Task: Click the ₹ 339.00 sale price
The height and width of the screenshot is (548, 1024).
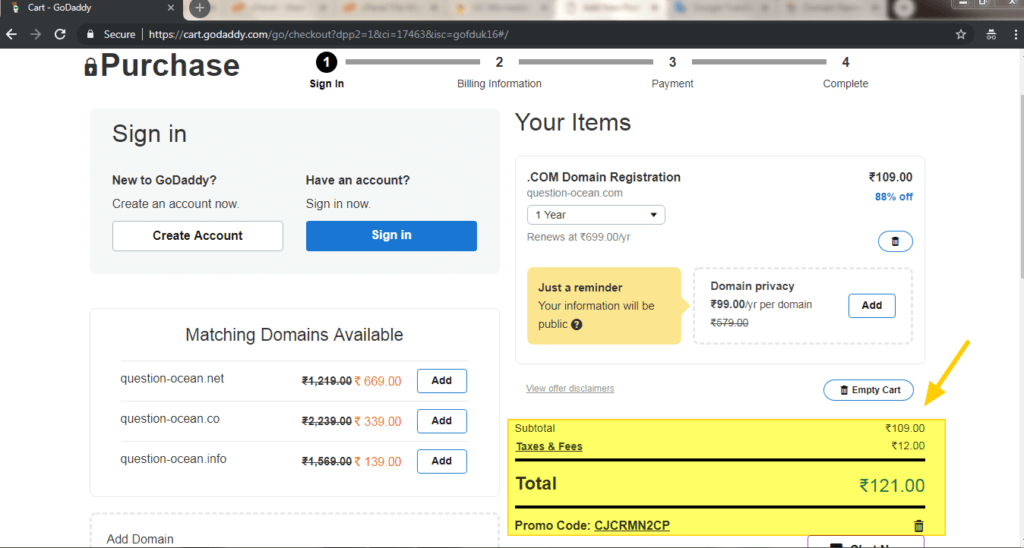Action: click(377, 422)
